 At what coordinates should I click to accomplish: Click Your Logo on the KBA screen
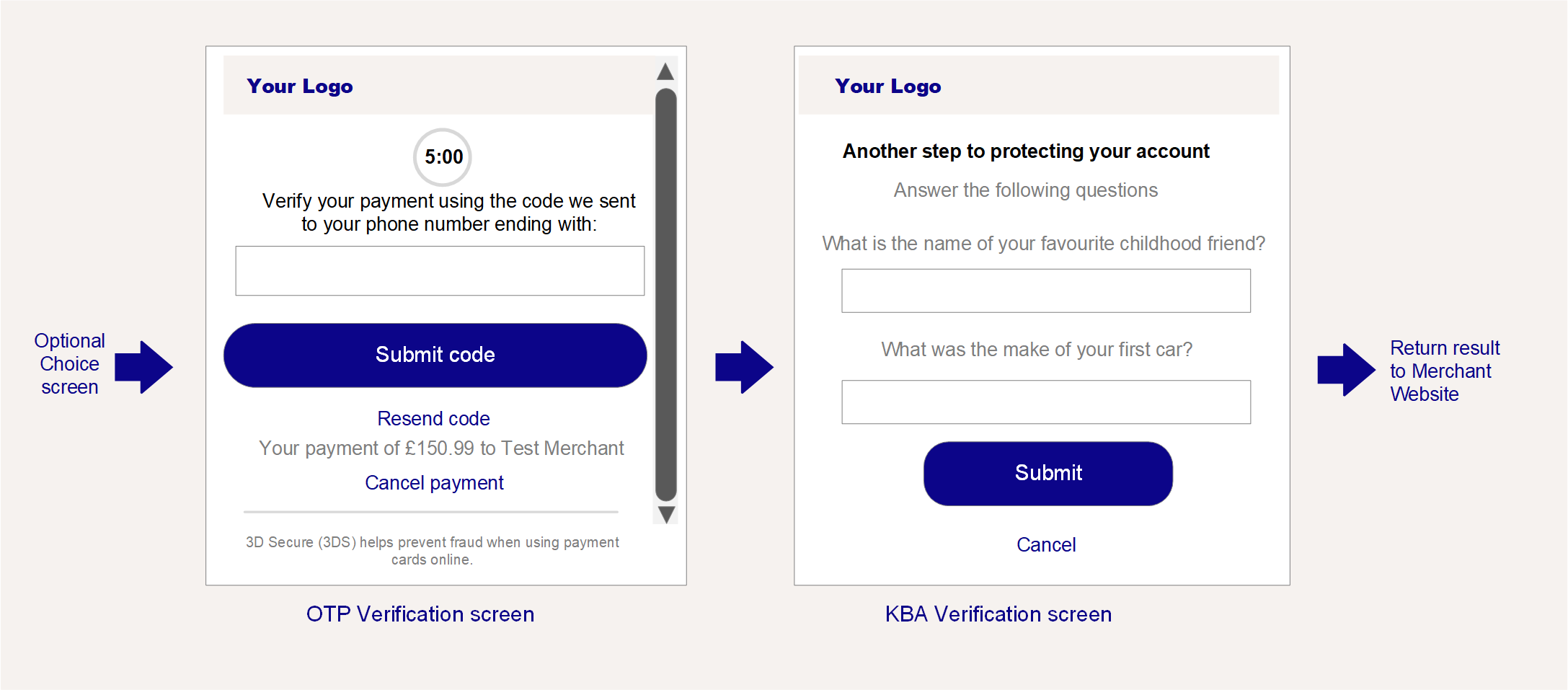click(x=888, y=87)
